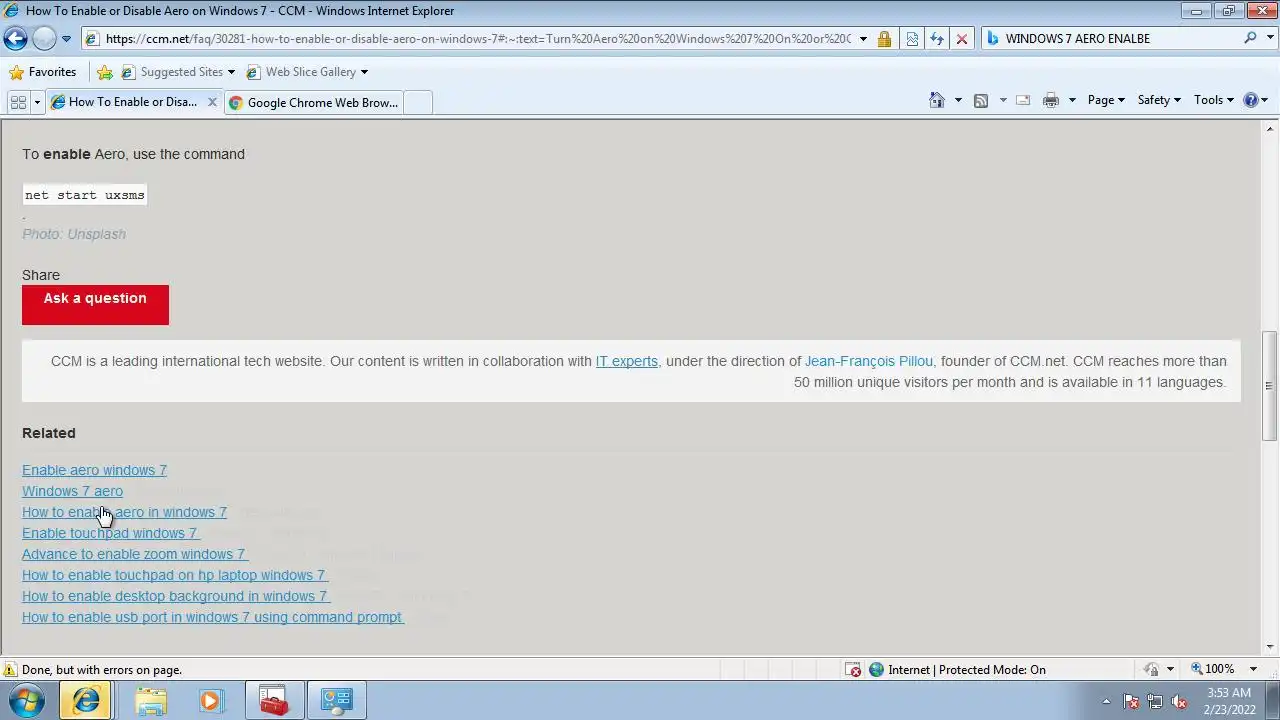
Task: Expand the tab list dropdown arrow
Action: 37,102
